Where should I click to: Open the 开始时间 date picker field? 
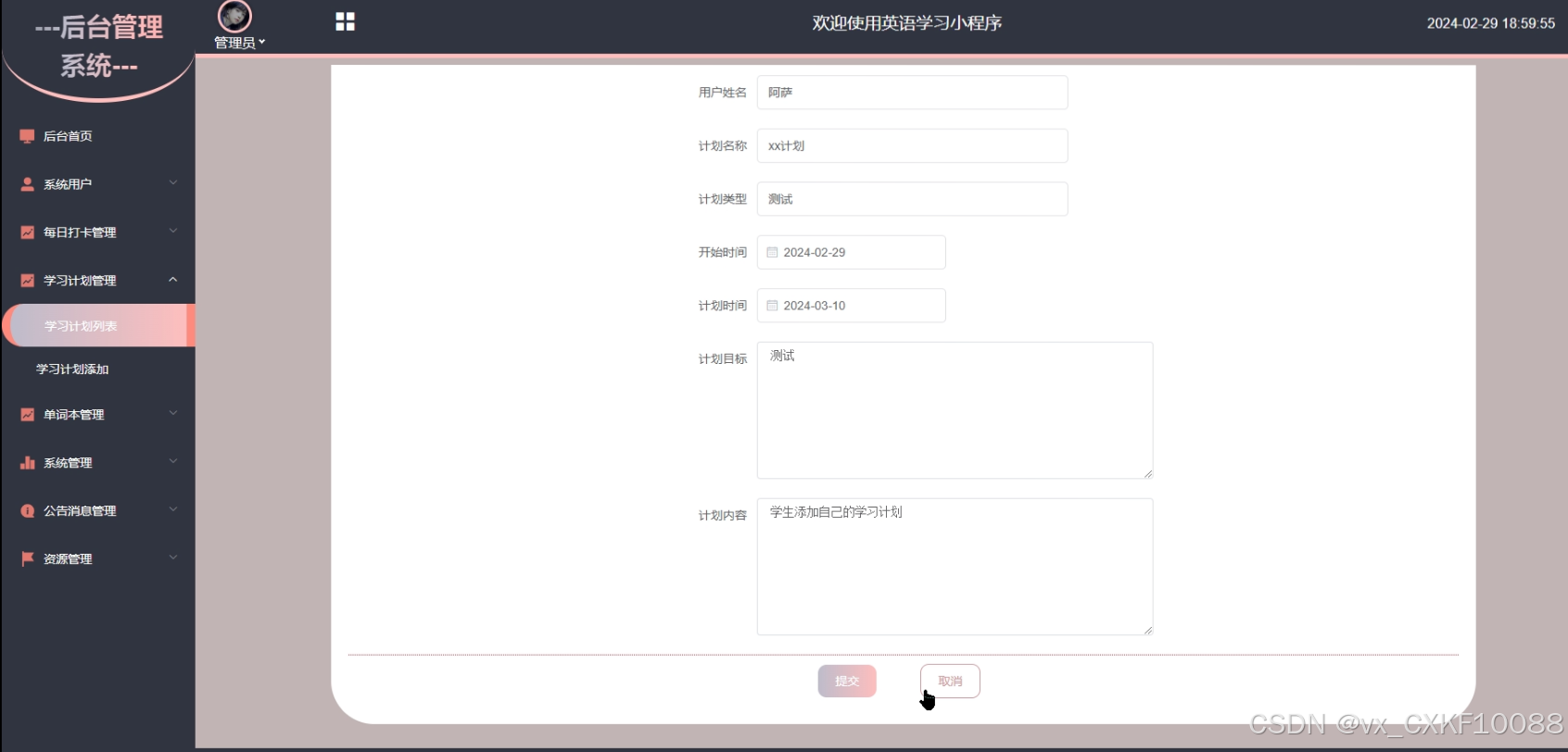pyautogui.click(x=851, y=252)
